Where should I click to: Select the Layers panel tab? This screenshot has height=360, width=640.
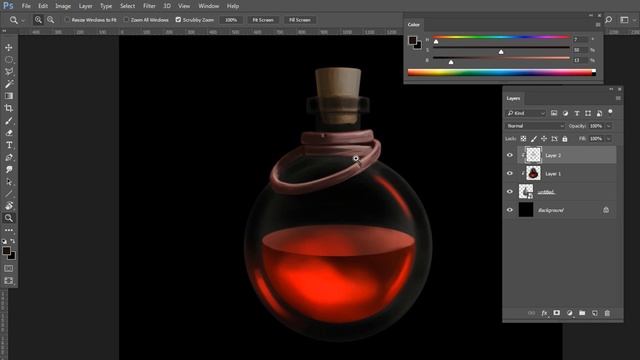pos(513,98)
